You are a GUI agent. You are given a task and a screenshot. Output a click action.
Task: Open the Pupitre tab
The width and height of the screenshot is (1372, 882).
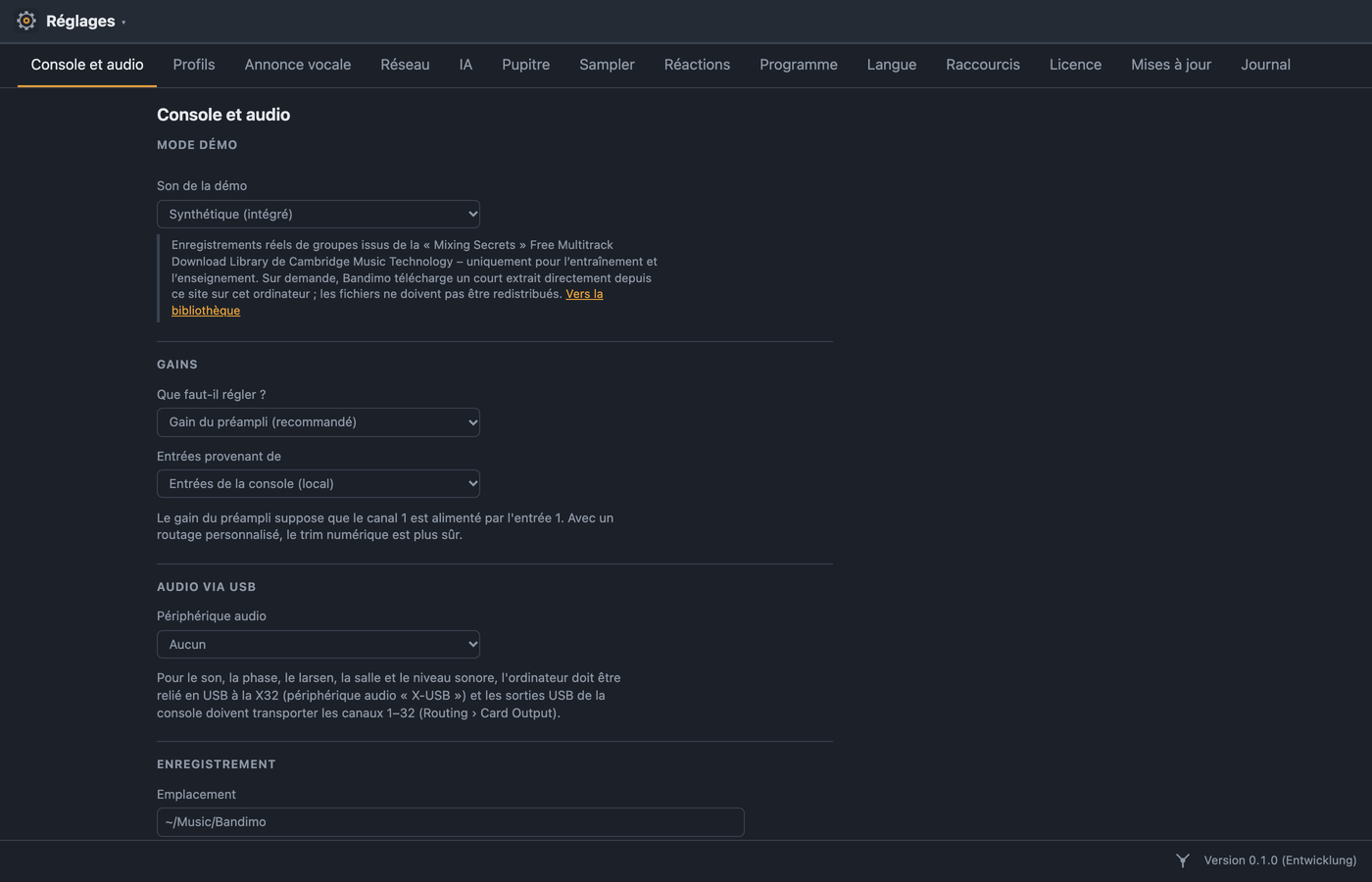pos(525,65)
